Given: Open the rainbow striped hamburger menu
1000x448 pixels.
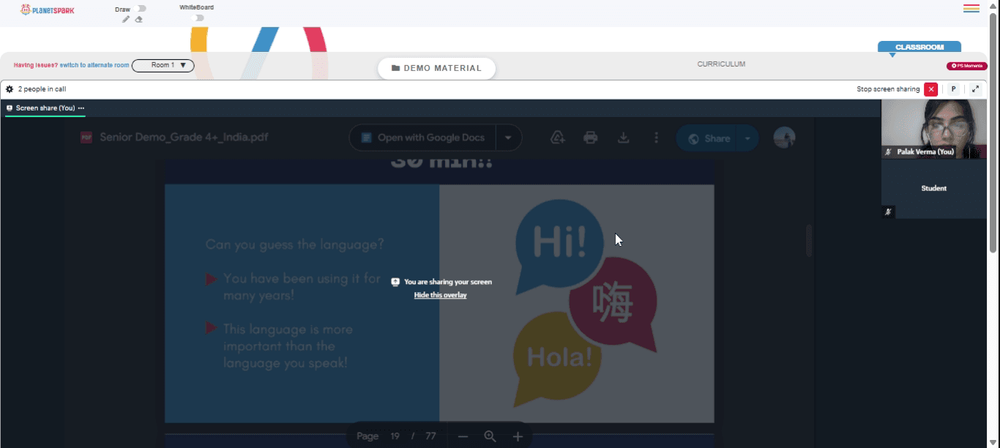Looking at the screenshot, I should [x=971, y=8].
